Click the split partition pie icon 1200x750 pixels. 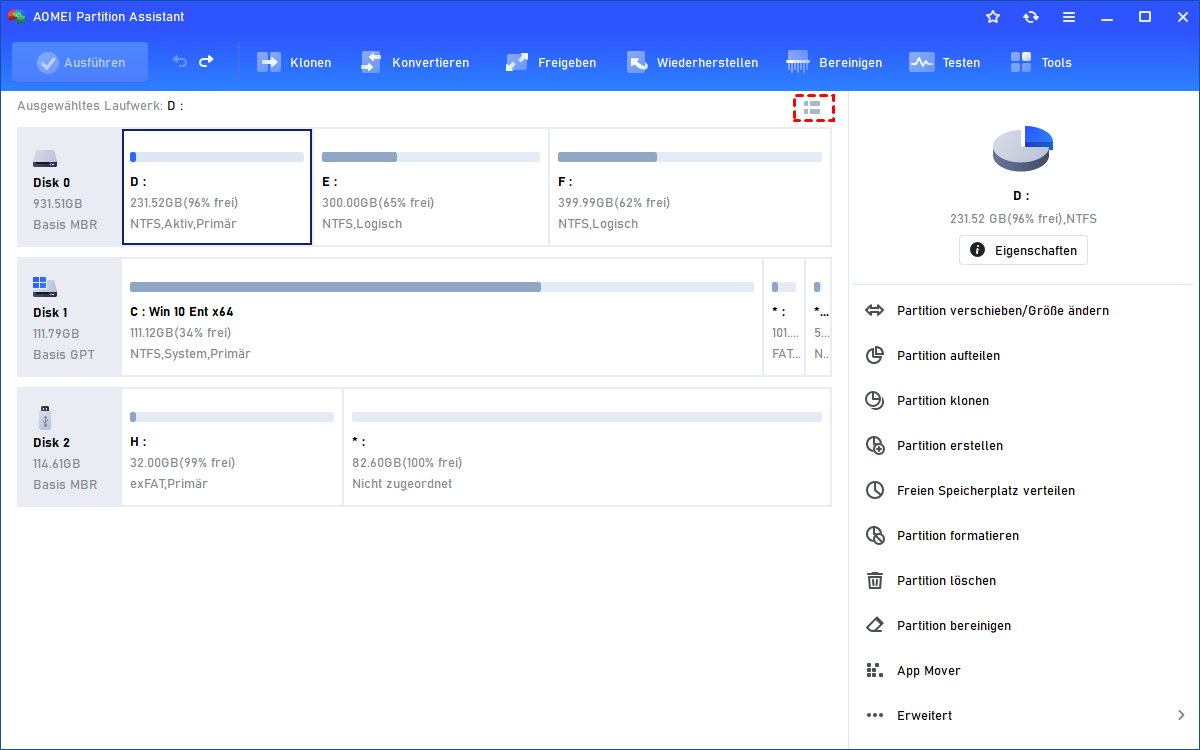click(x=875, y=356)
